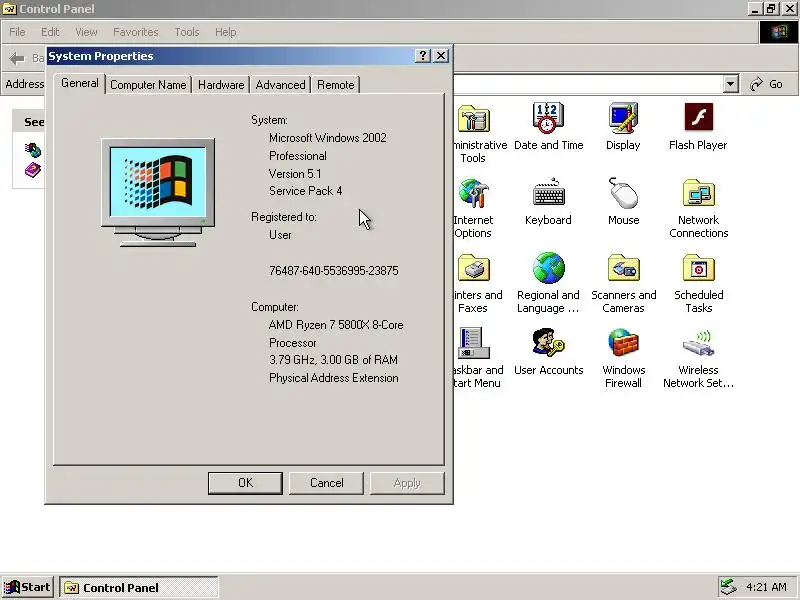Screen dimensions: 800x600
Task: Click the Apply button
Action: point(407,483)
